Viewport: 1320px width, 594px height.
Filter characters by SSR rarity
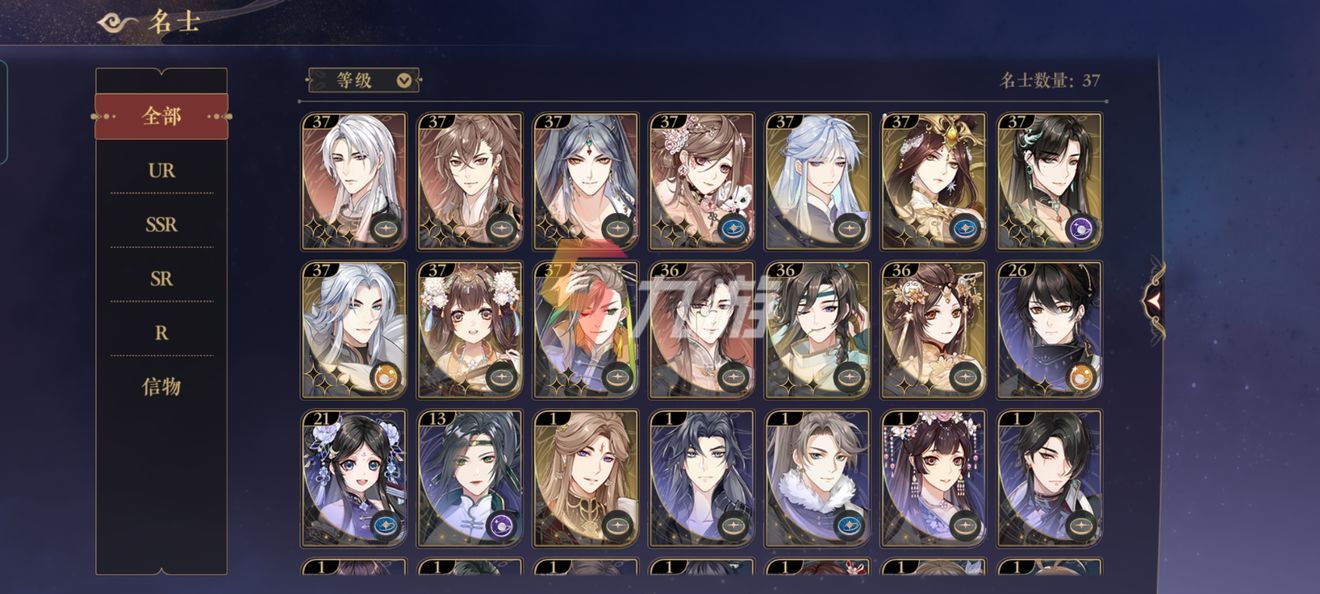pos(161,225)
